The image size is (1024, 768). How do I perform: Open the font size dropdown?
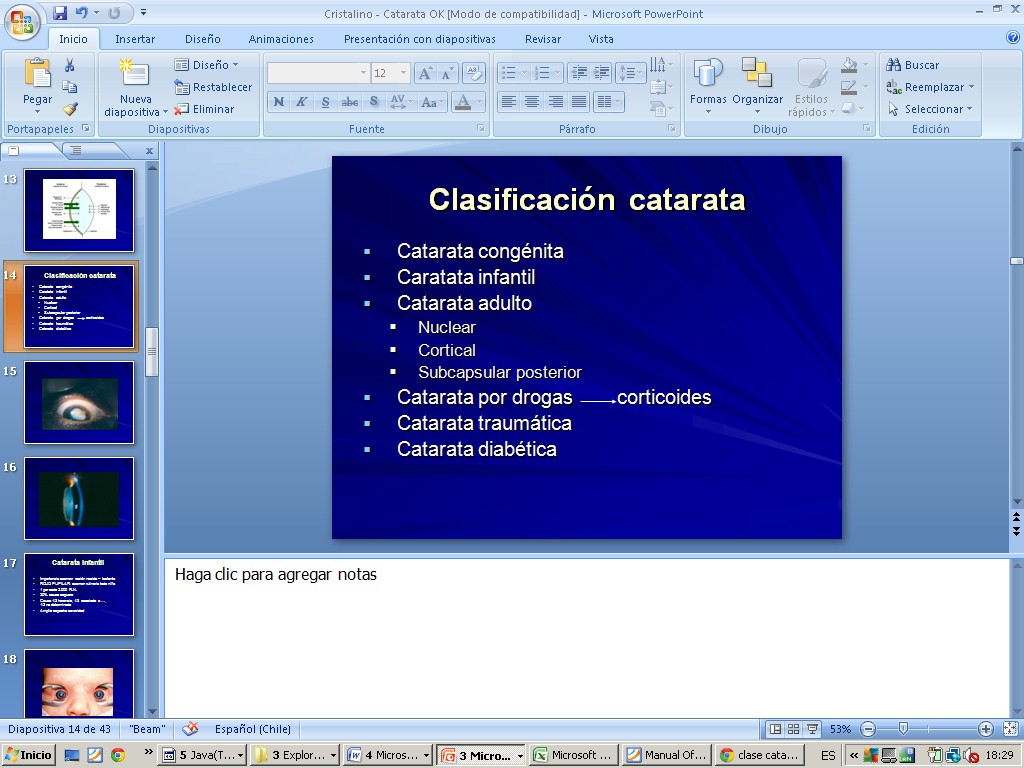[404, 73]
